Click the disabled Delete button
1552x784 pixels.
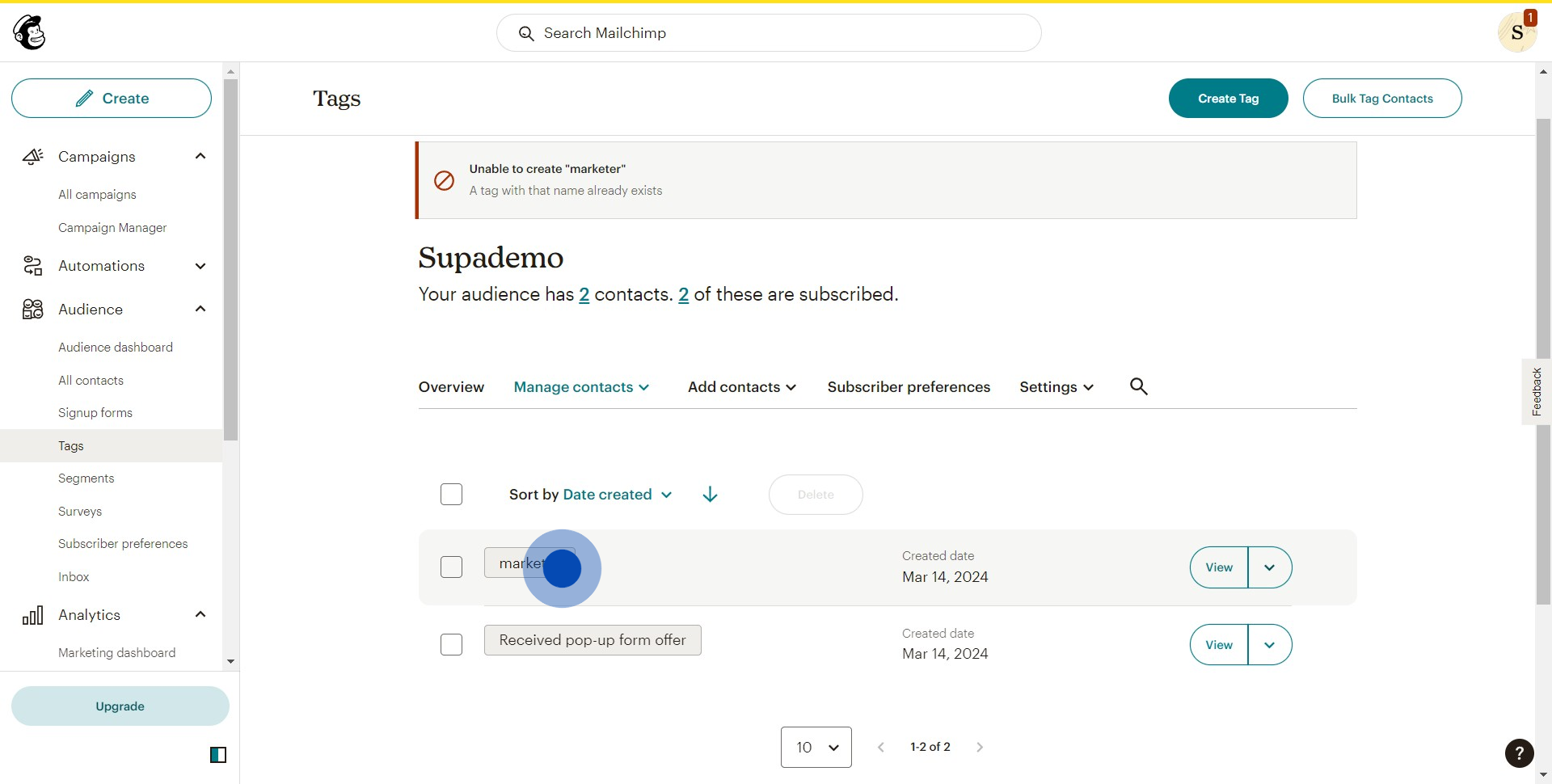[x=816, y=495]
